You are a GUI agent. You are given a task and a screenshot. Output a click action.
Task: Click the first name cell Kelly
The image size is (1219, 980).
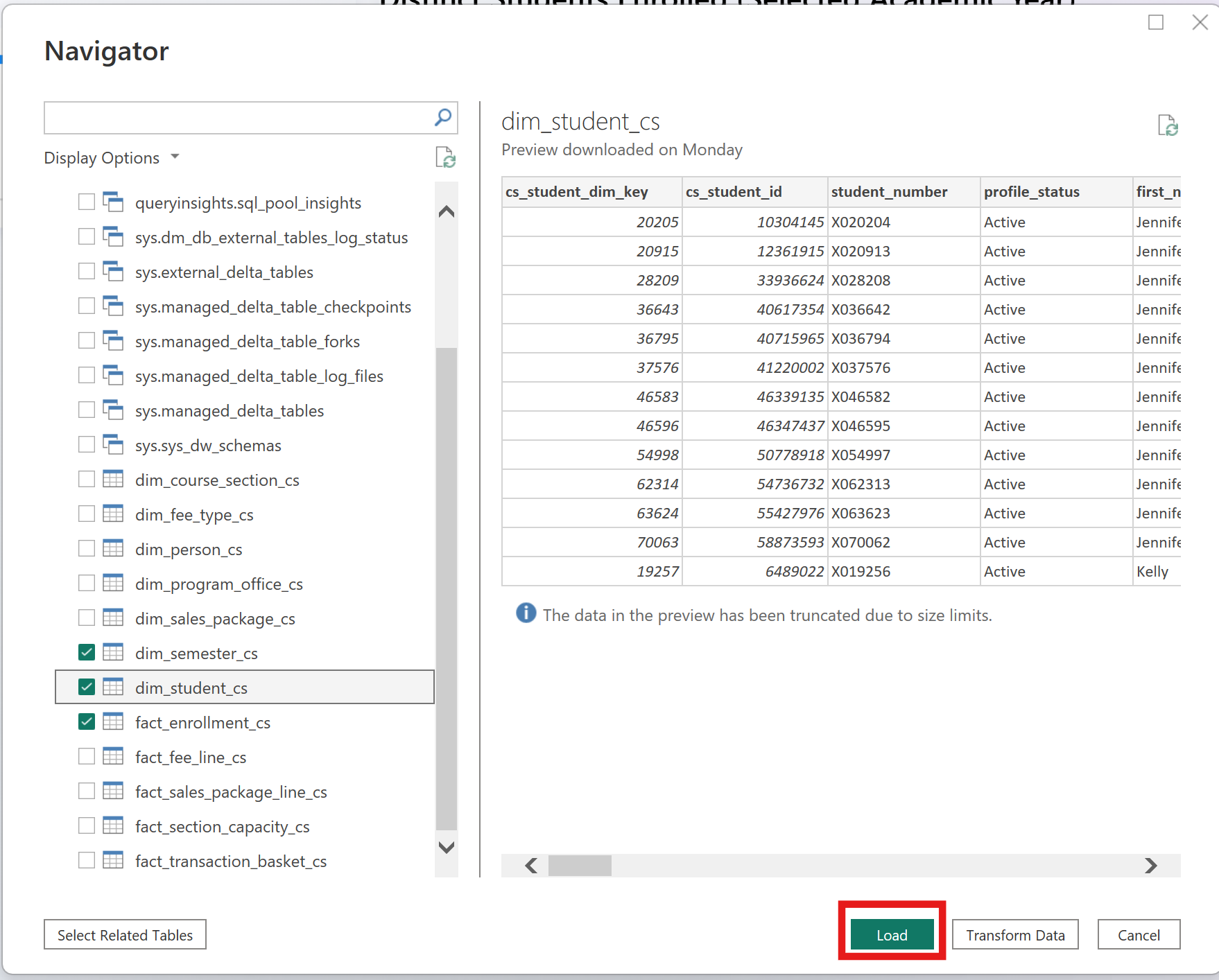pos(1157,572)
